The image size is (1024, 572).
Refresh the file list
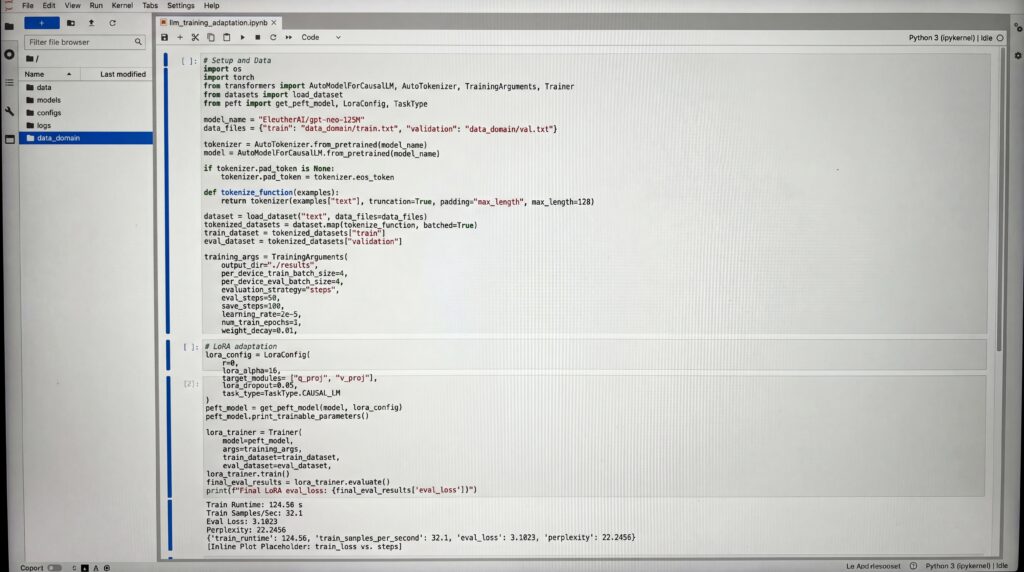pyautogui.click(x=112, y=23)
